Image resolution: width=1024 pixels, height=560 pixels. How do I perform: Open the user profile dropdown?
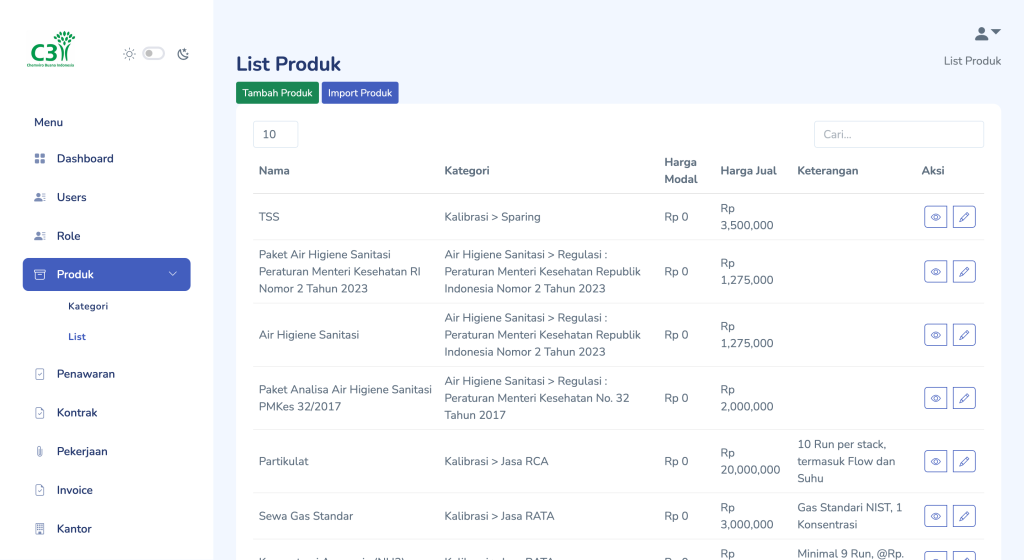987,34
